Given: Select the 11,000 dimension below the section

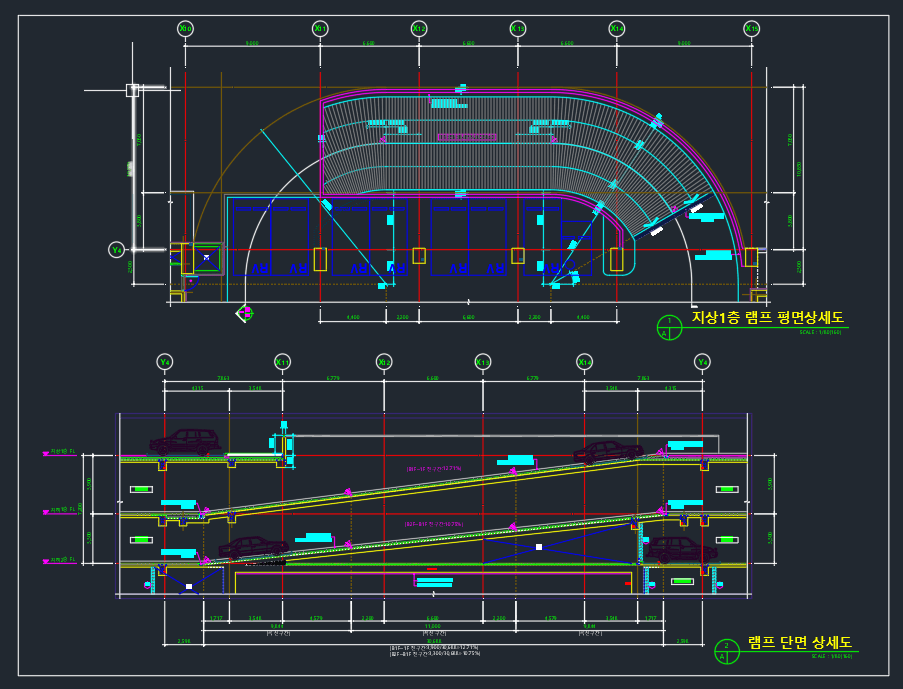Looking at the screenshot, I should click(x=432, y=626).
